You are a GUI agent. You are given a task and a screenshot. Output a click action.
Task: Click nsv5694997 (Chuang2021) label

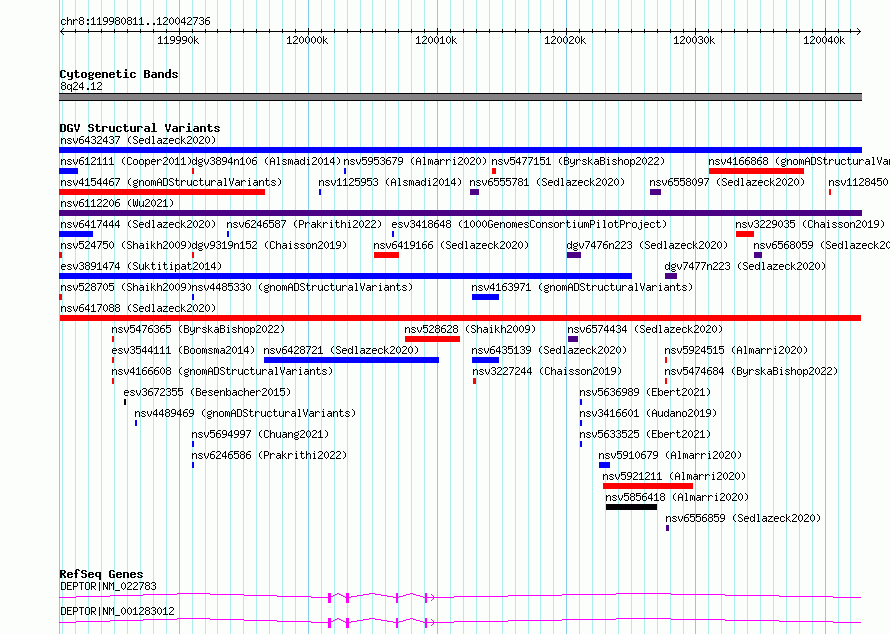coord(261,434)
